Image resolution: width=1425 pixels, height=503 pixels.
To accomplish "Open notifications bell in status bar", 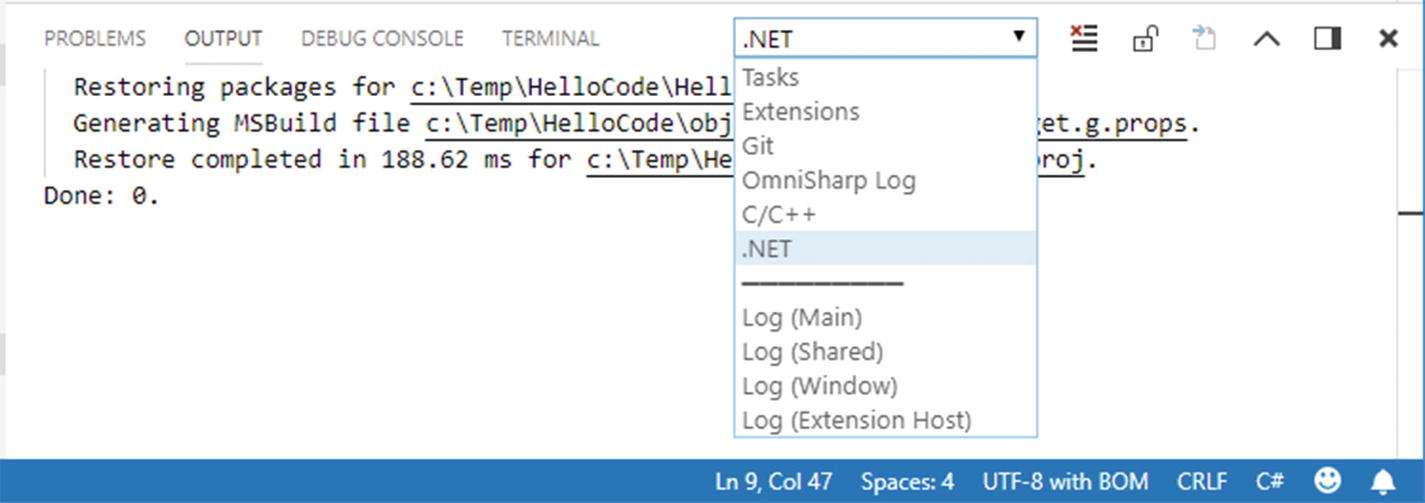I will [x=1383, y=481].
